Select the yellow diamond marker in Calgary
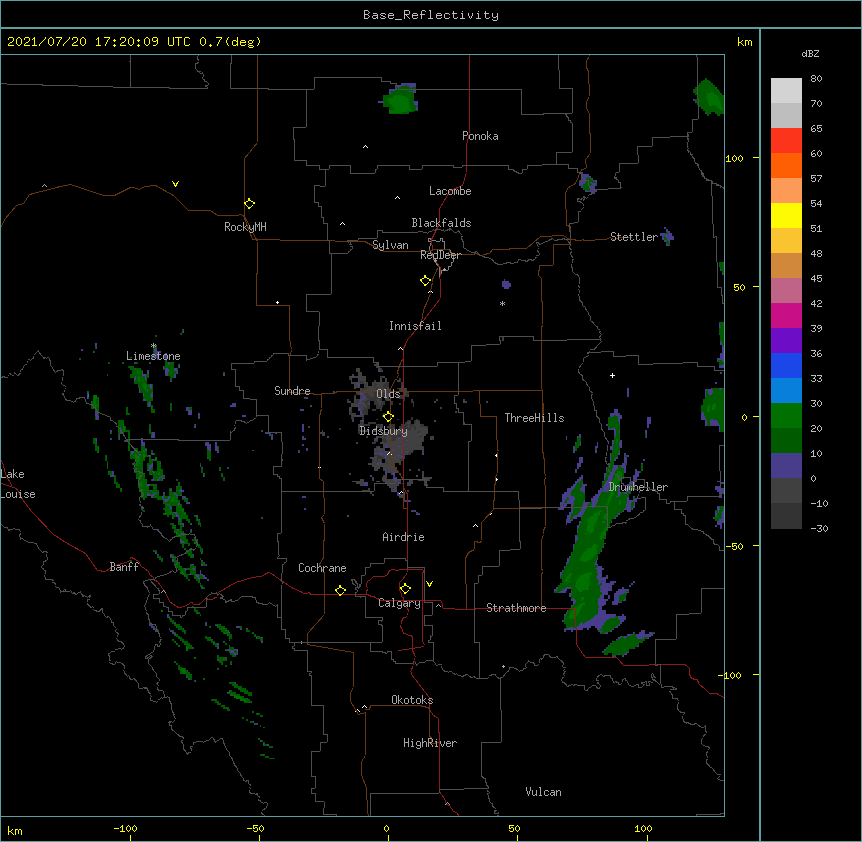Viewport: 862px width, 842px height. [405, 589]
